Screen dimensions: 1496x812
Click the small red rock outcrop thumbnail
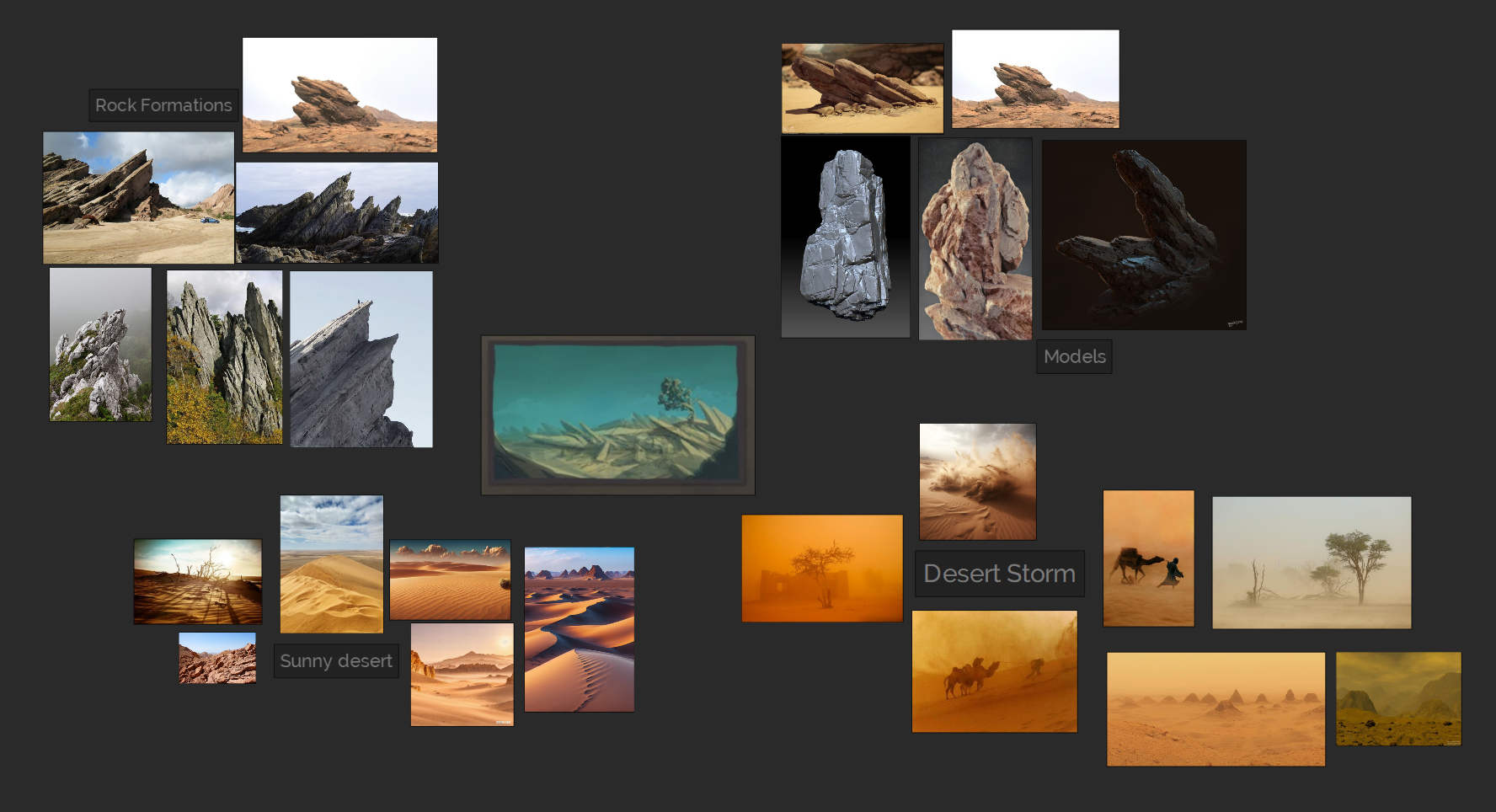tap(216, 659)
